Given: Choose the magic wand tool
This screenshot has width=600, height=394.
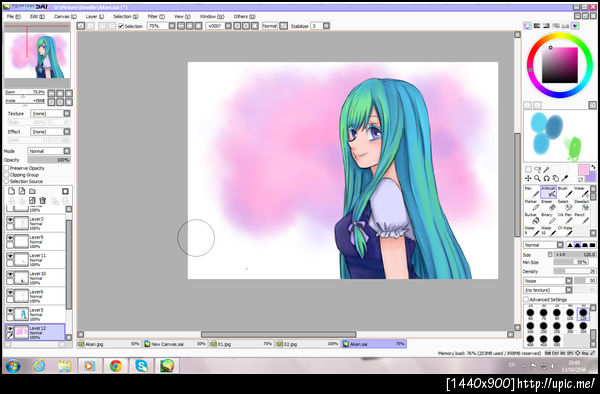Looking at the screenshot, I should pos(547,169).
